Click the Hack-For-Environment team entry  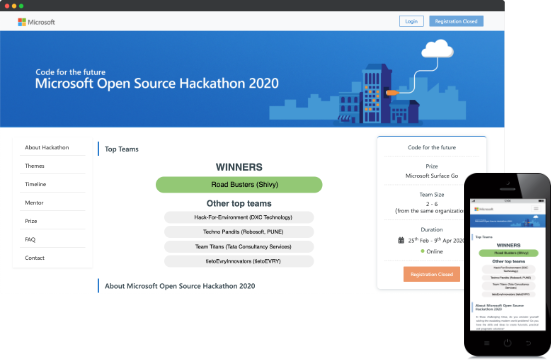[239, 217]
